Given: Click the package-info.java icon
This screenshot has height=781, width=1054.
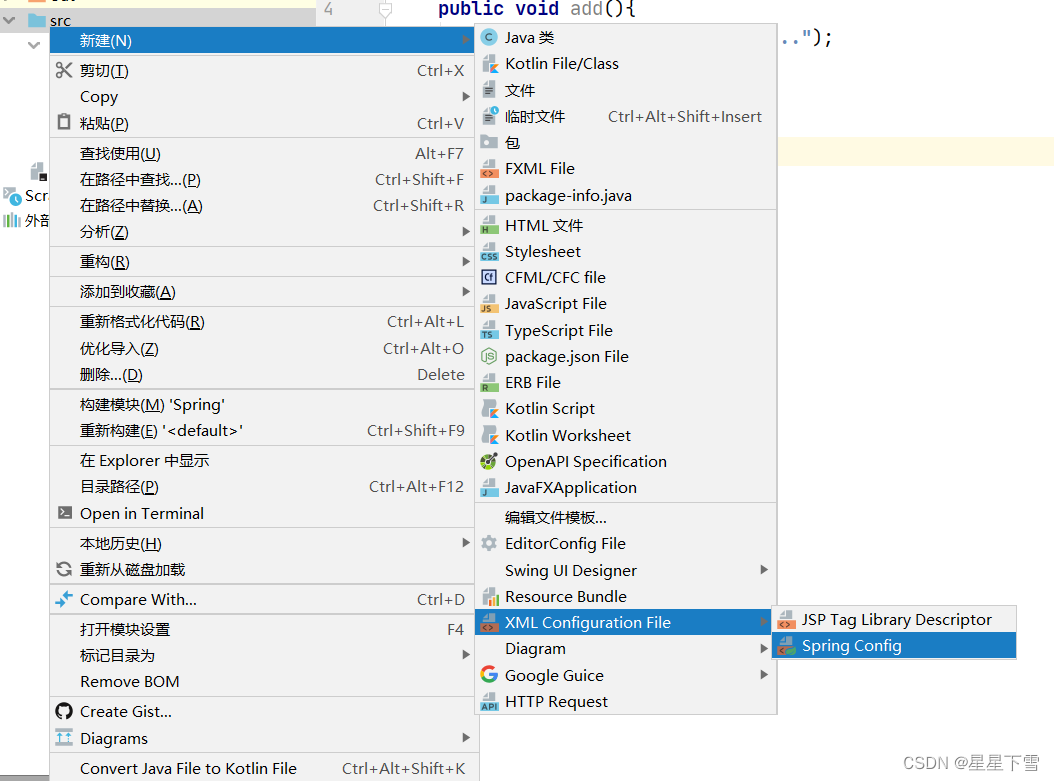Looking at the screenshot, I should point(489,196).
